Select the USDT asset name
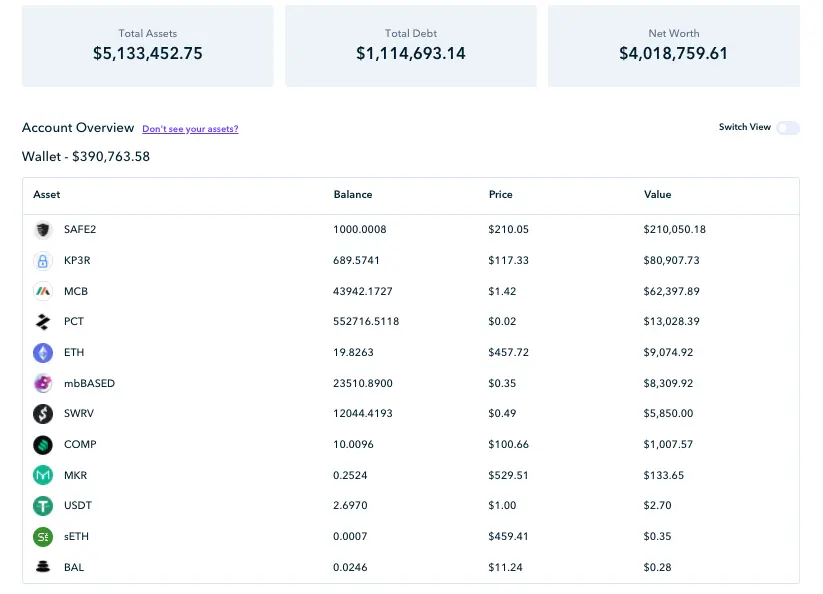 [78, 505]
